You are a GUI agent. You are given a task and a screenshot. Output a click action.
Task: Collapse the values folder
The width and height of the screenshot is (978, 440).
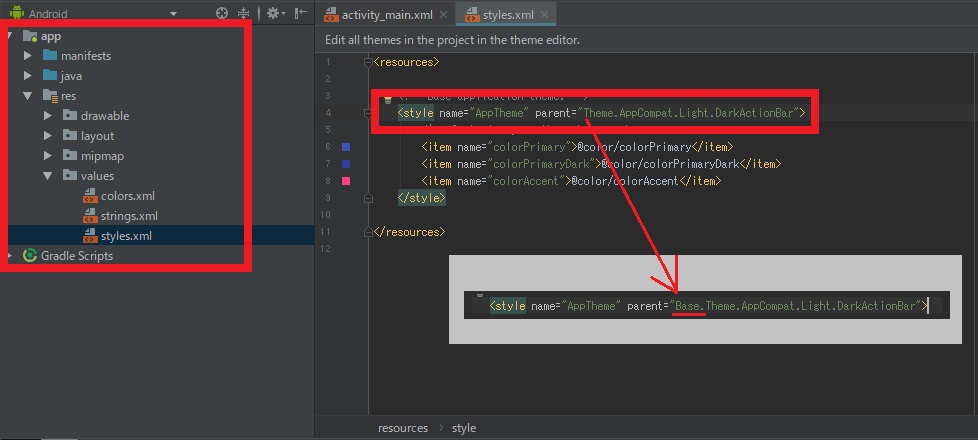(x=47, y=176)
